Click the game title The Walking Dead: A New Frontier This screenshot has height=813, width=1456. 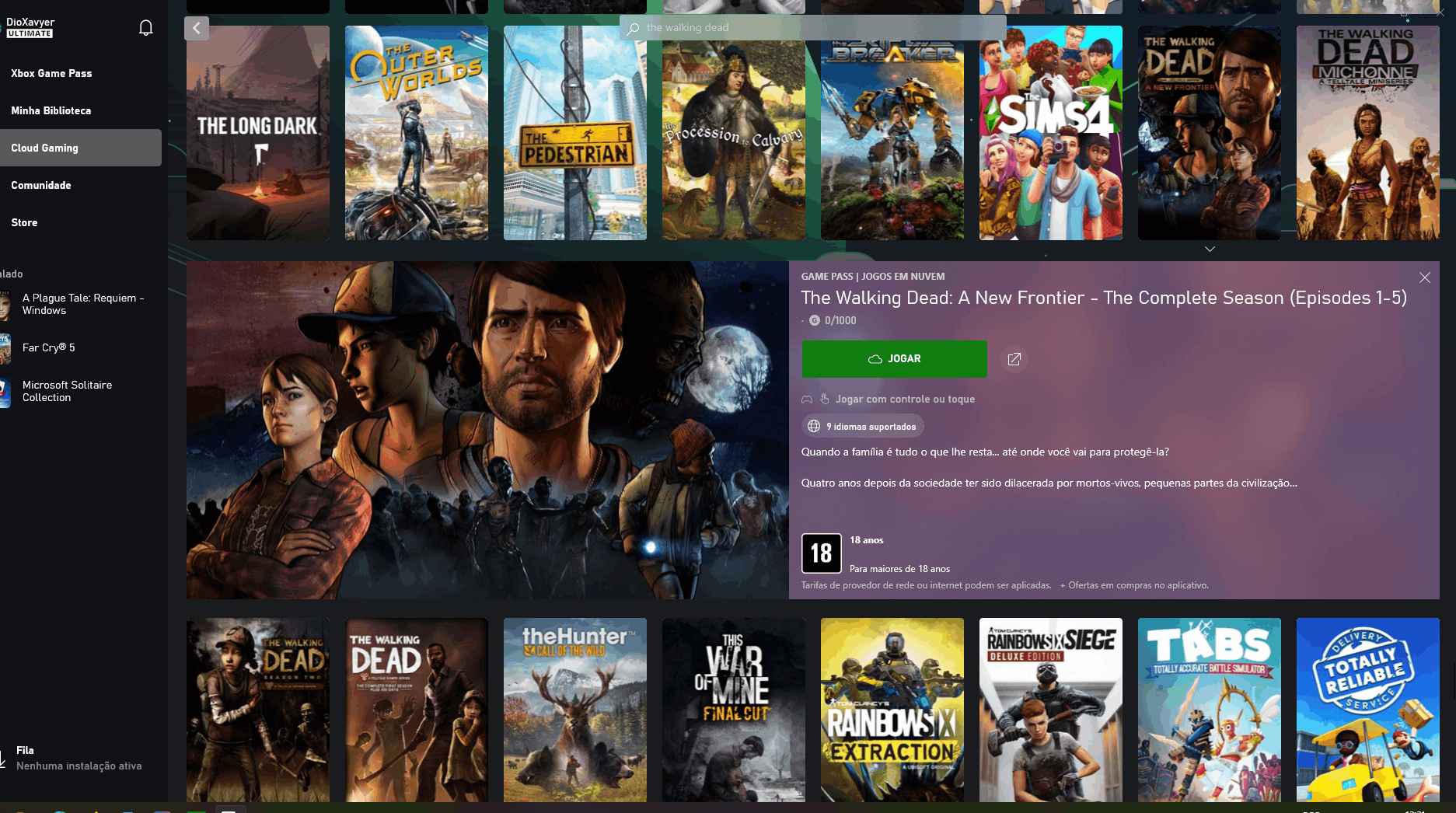(x=1104, y=298)
